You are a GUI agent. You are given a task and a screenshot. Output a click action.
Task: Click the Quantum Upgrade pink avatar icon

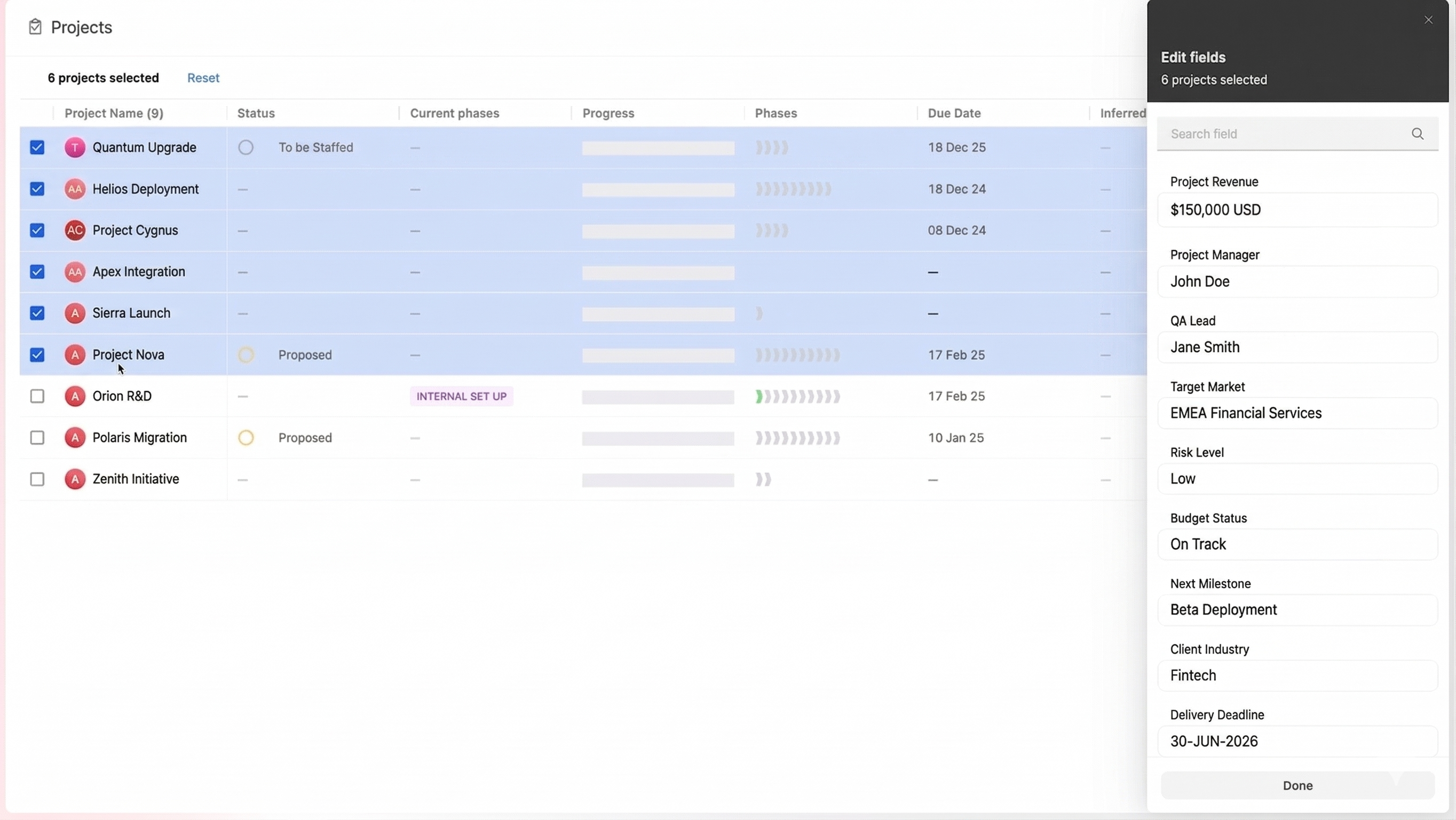click(75, 147)
